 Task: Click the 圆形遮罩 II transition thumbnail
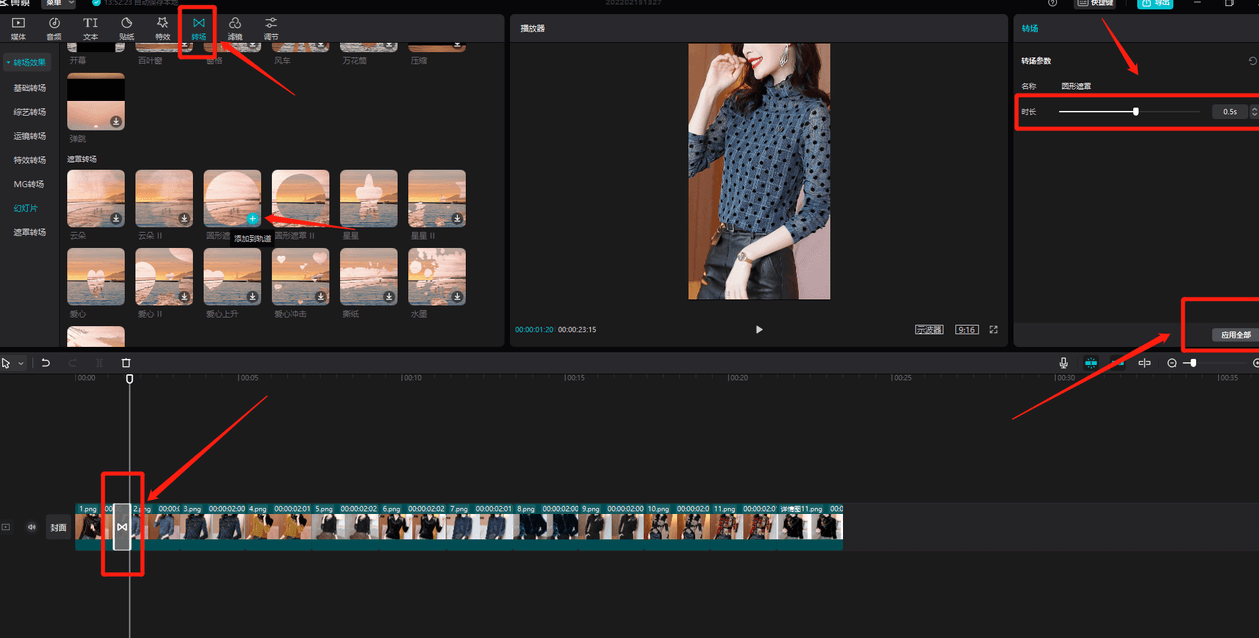[x=301, y=198]
